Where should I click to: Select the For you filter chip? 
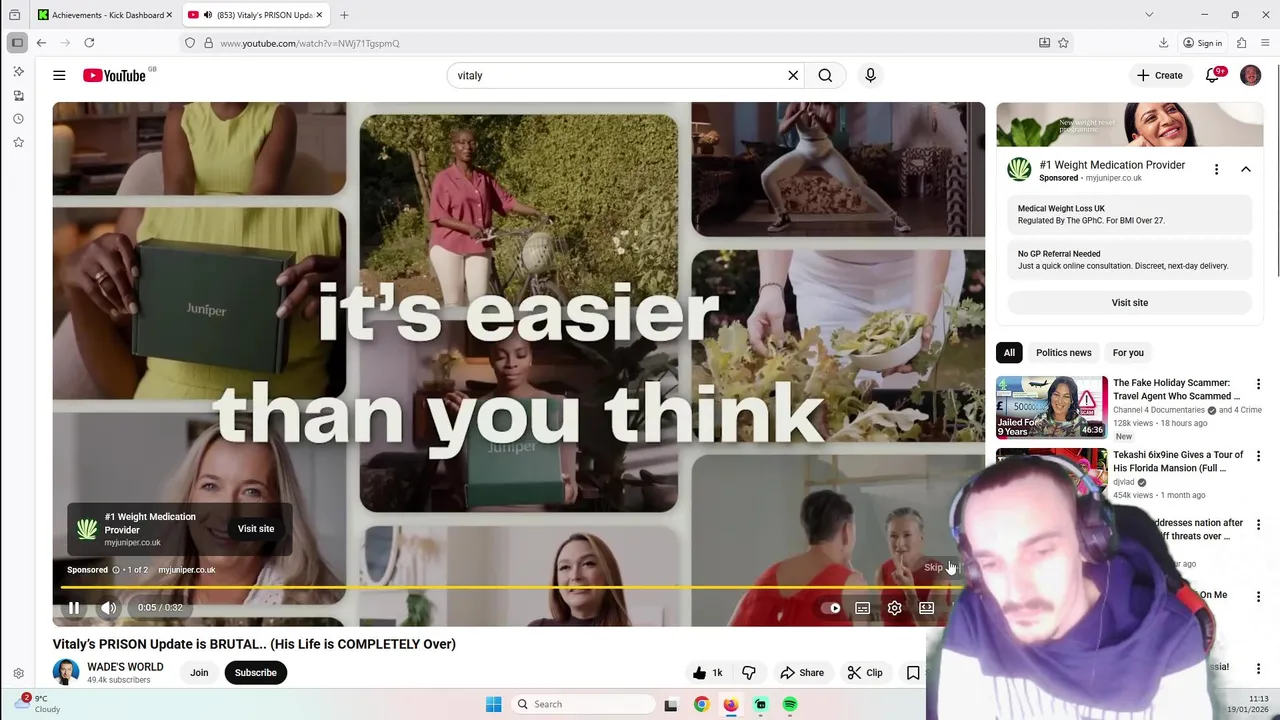pyautogui.click(x=1128, y=353)
